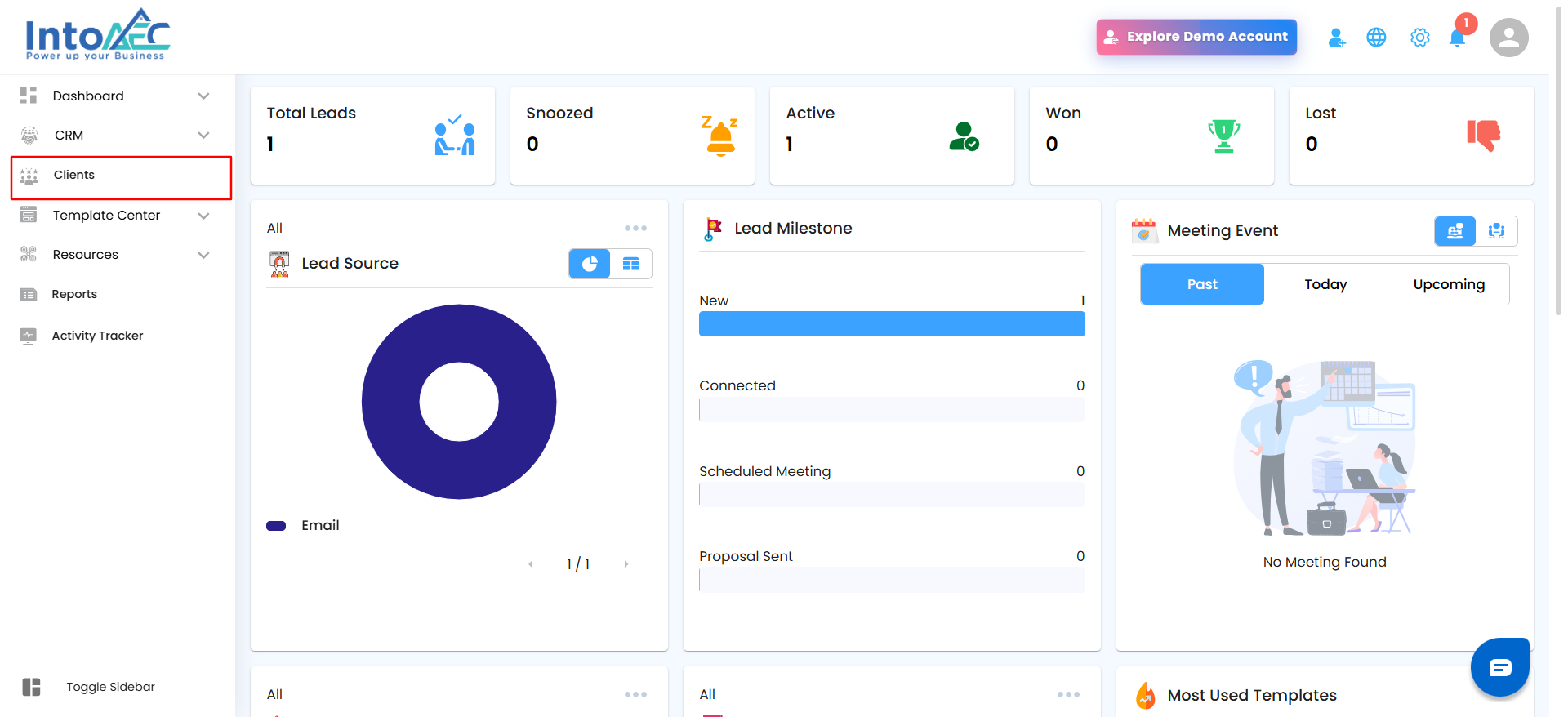
Task: Open the Reports page link
Action: pyautogui.click(x=74, y=294)
